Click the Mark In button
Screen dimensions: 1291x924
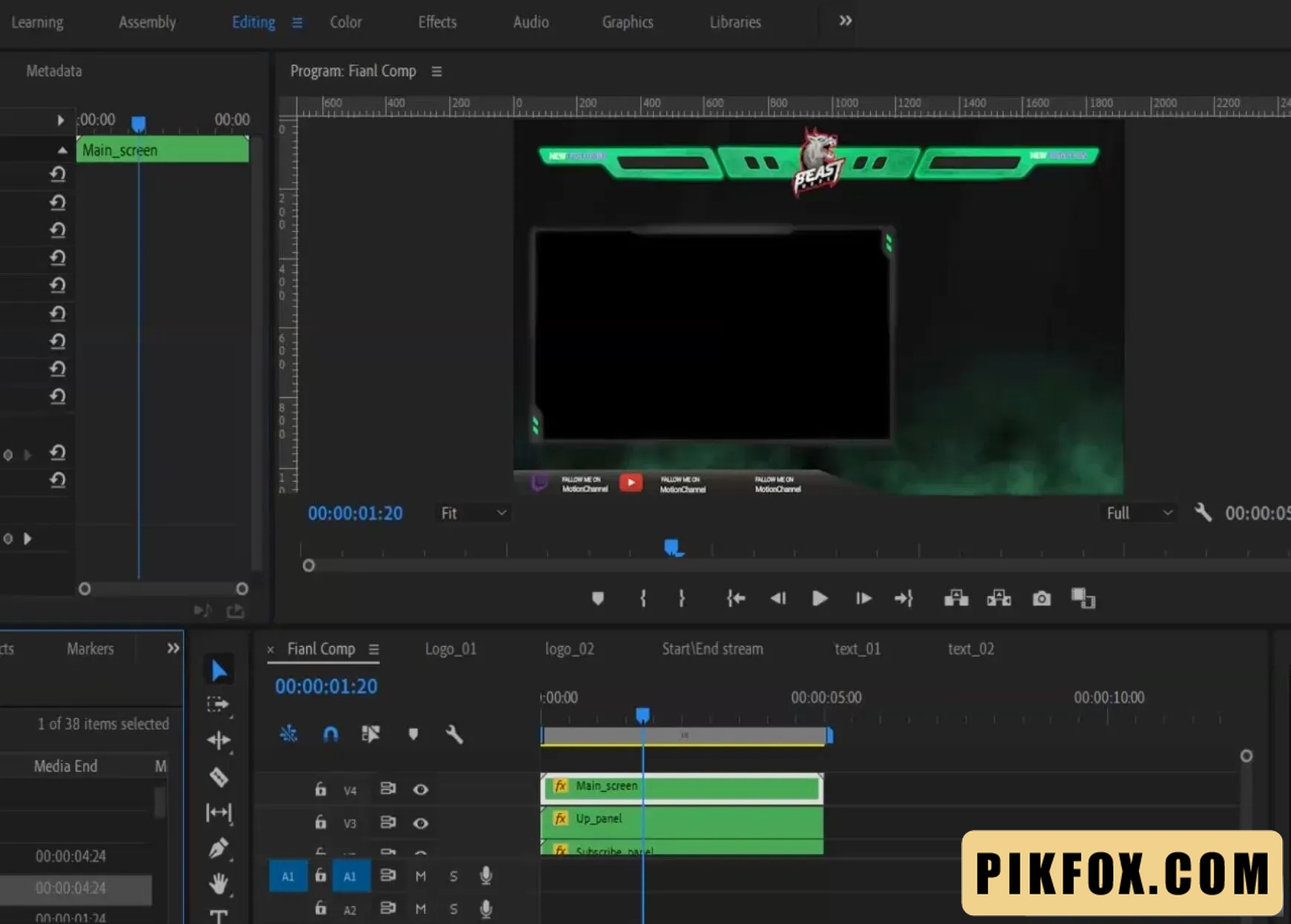click(643, 598)
